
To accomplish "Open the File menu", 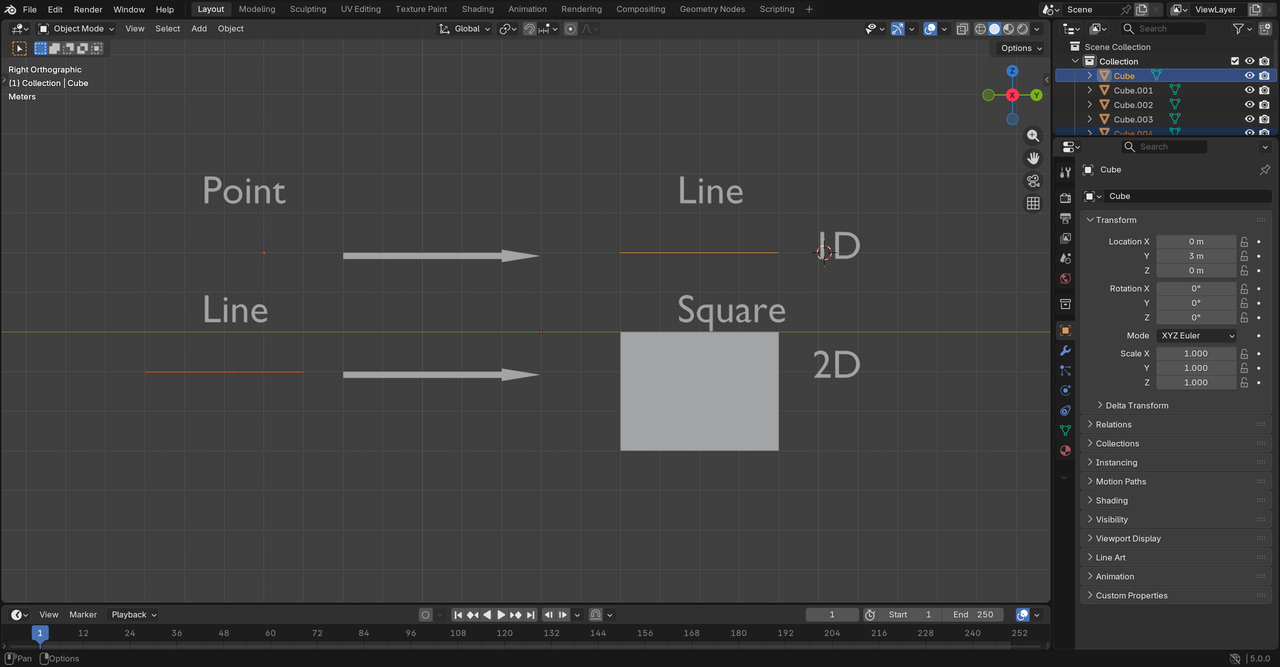I will (x=30, y=9).
